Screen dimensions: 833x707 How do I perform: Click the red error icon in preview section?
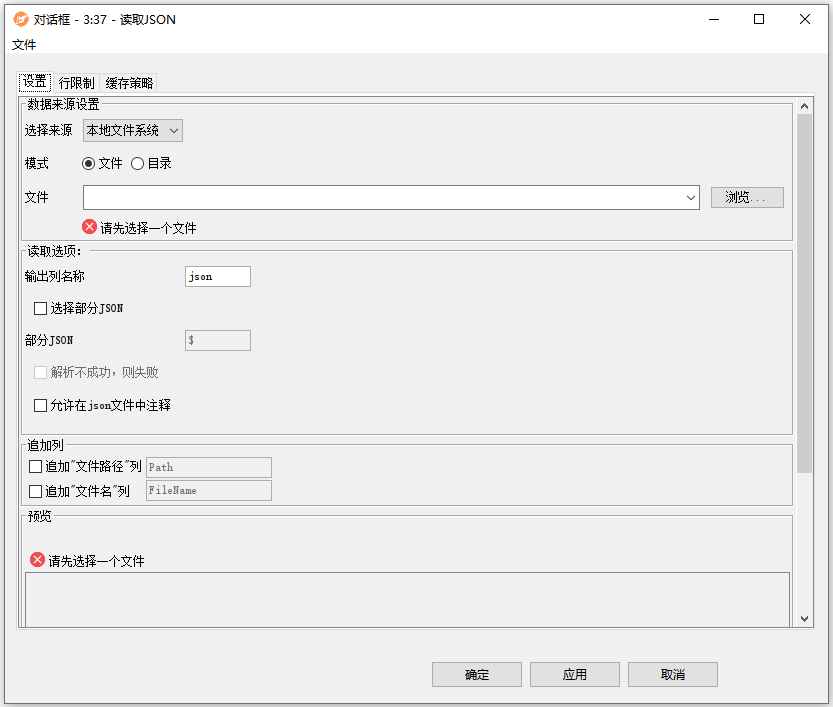point(37,560)
